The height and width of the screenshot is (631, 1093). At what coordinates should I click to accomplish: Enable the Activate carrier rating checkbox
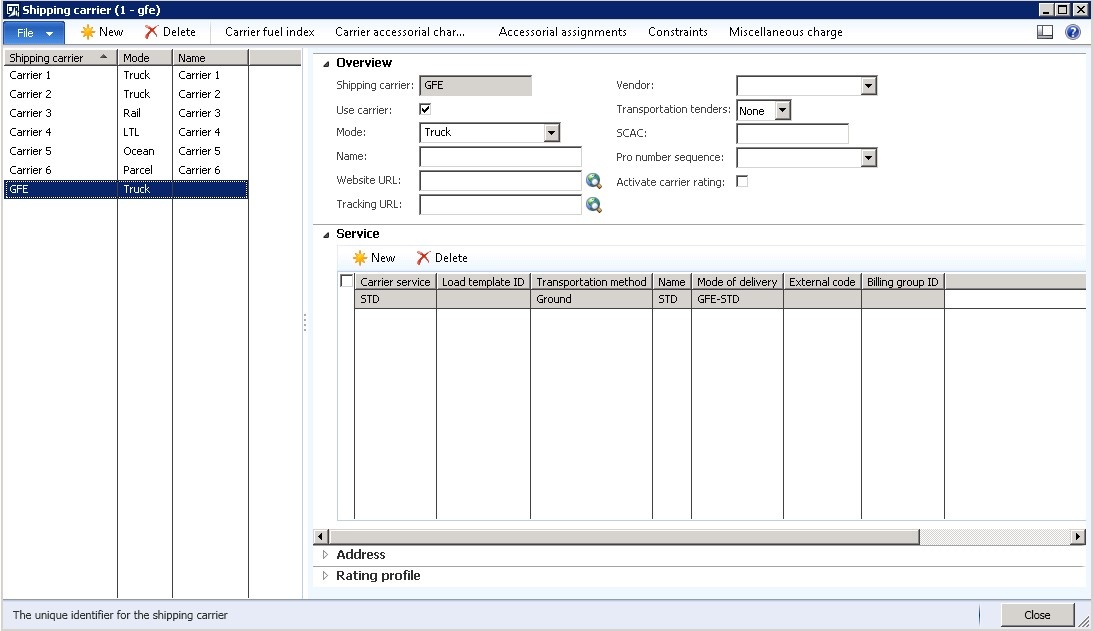(x=742, y=181)
